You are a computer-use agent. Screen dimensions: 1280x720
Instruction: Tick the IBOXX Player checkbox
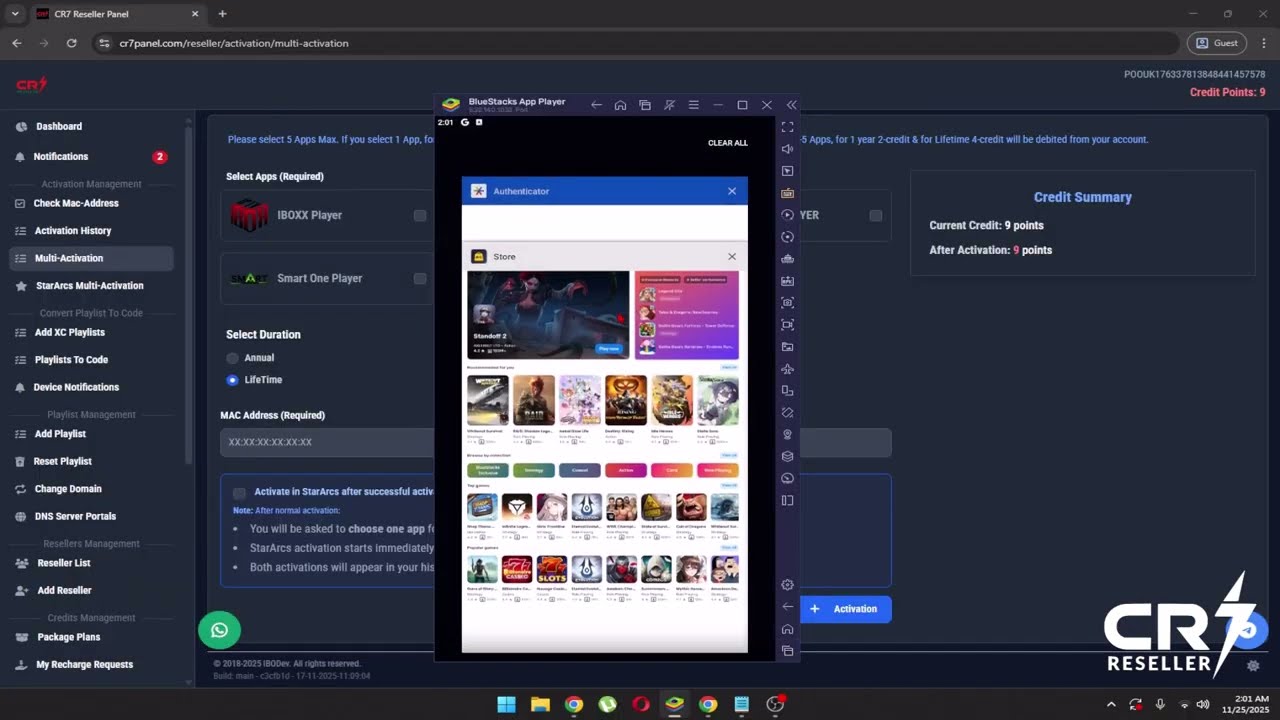click(420, 215)
